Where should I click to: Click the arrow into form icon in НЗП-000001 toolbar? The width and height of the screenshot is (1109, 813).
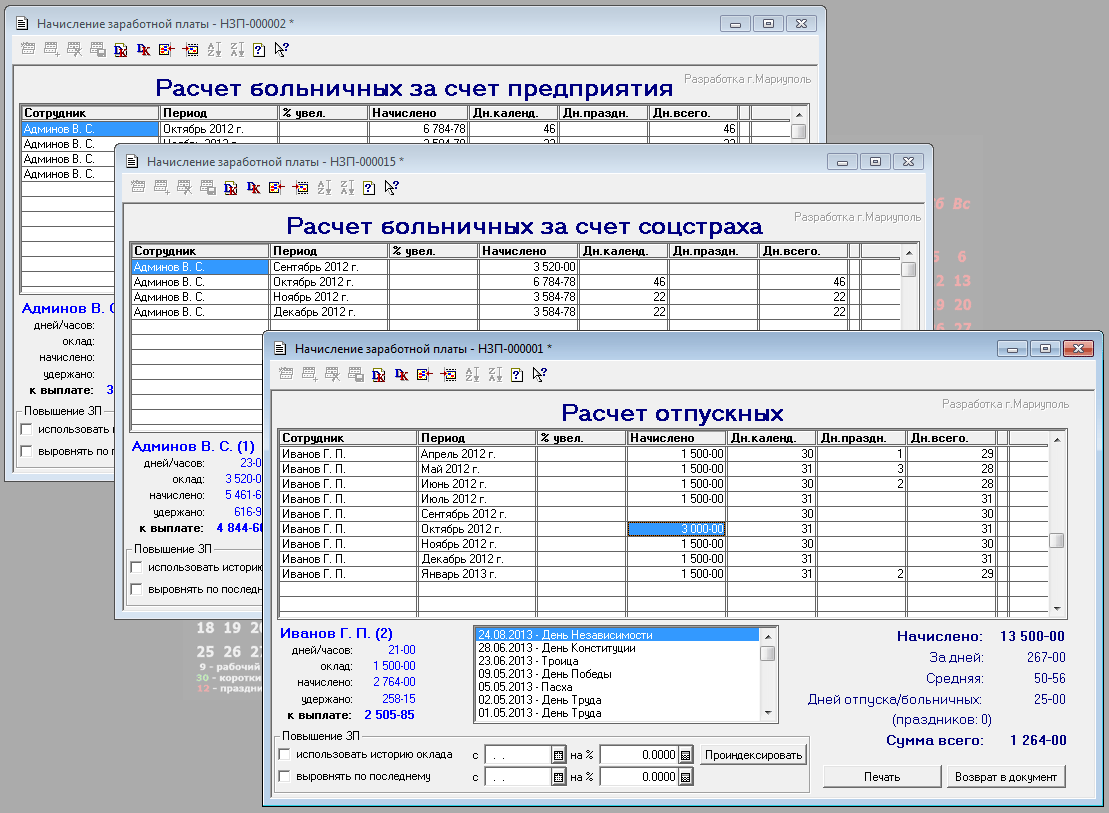tap(448, 374)
